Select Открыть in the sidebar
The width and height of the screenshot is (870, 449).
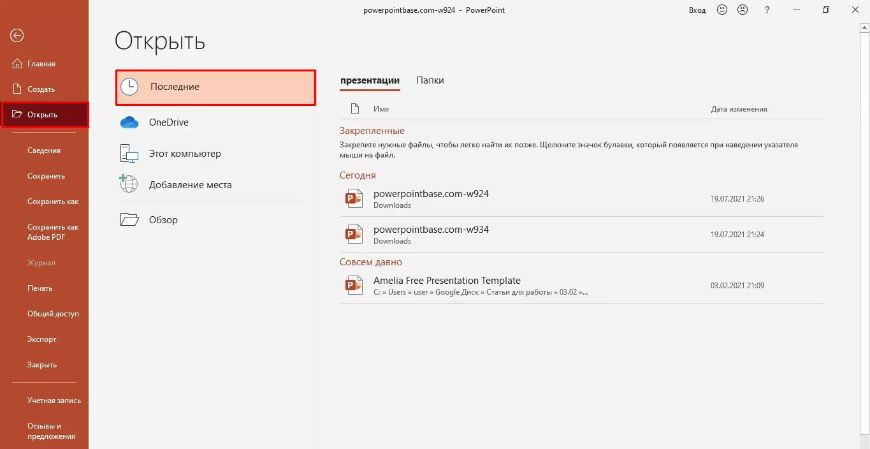[x=44, y=115]
